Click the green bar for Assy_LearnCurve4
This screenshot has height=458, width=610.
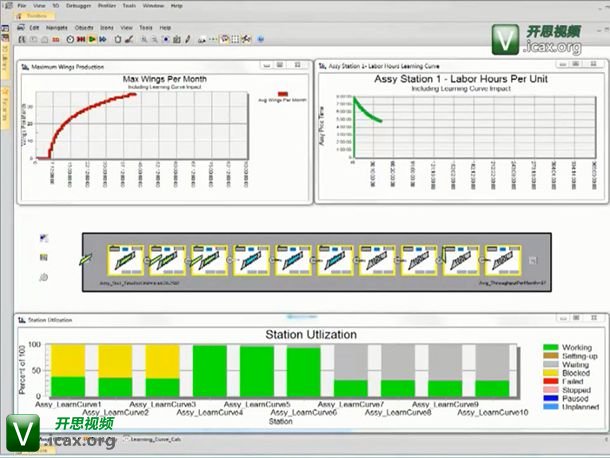coord(210,371)
